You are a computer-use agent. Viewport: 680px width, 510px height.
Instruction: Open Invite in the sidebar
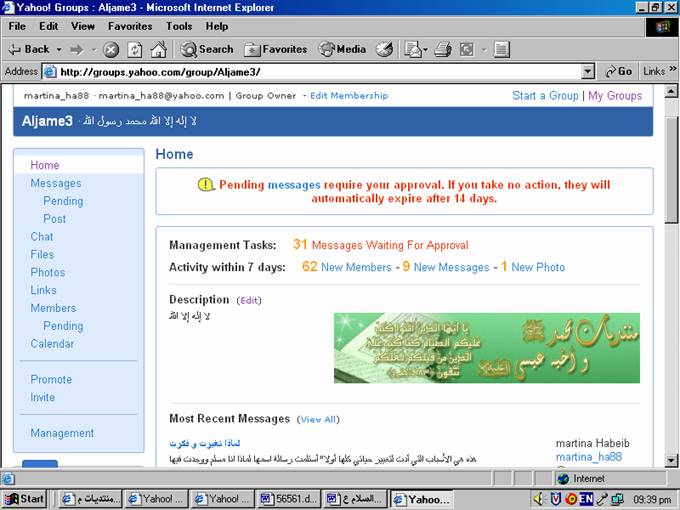[42, 397]
